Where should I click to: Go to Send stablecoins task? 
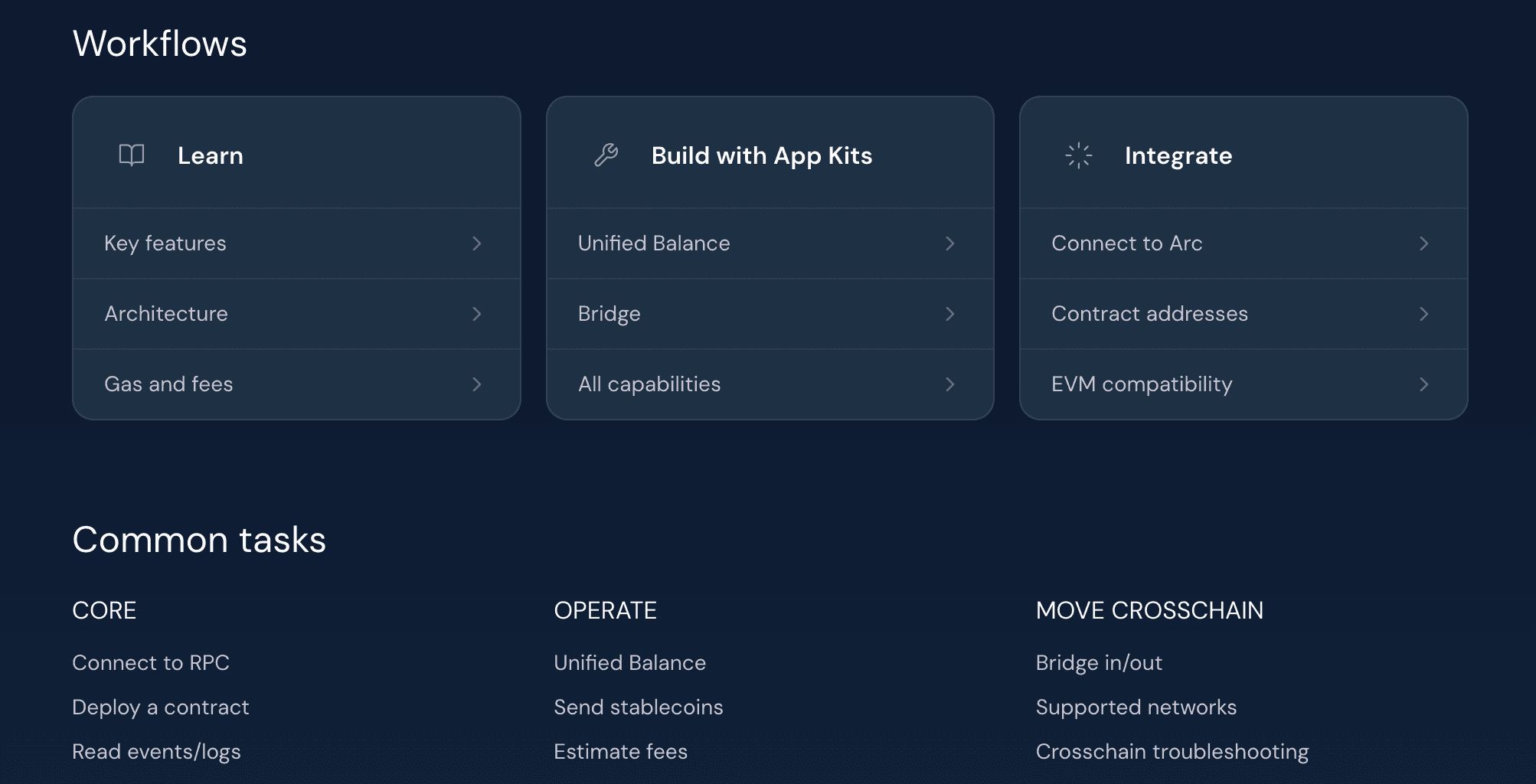tap(639, 707)
